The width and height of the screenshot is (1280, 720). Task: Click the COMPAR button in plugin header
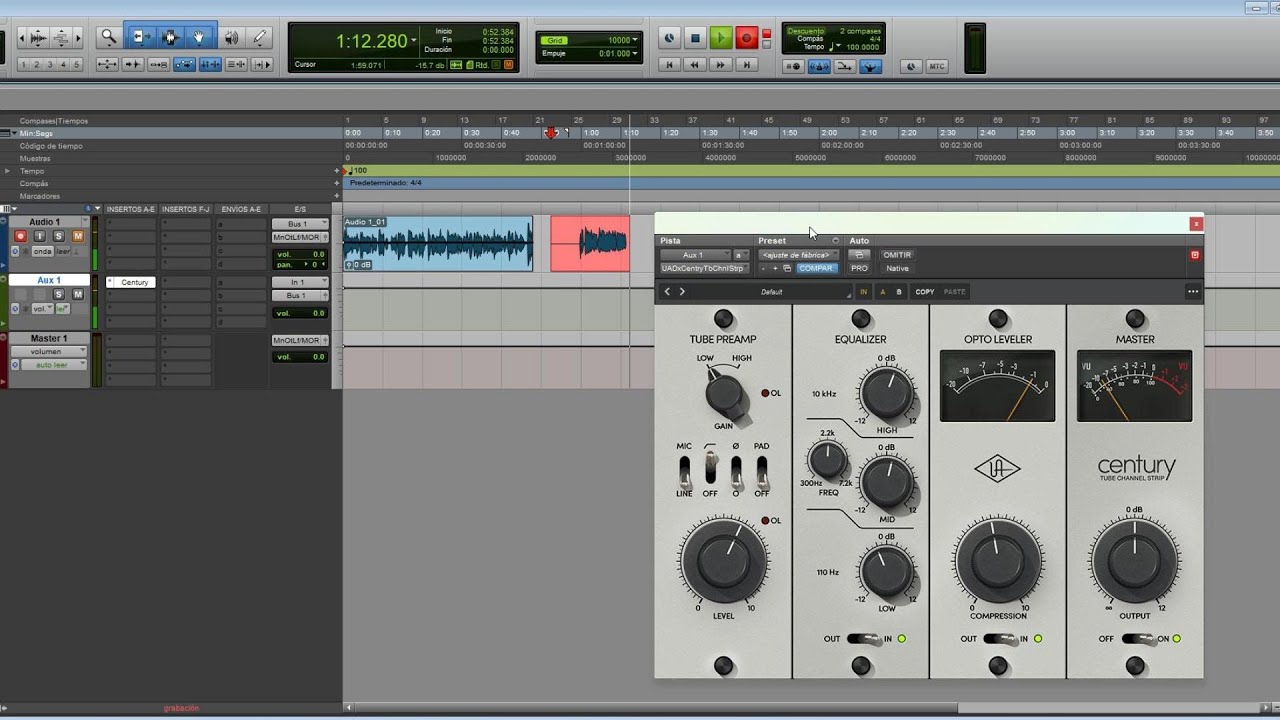(x=816, y=268)
